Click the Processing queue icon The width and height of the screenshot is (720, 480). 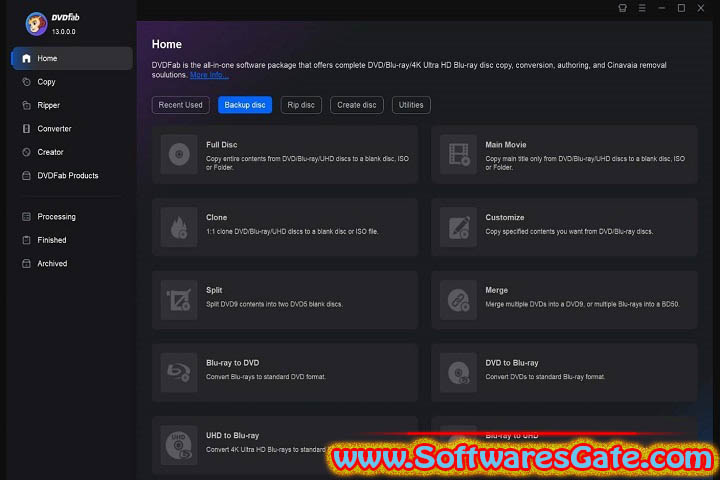tap(26, 216)
